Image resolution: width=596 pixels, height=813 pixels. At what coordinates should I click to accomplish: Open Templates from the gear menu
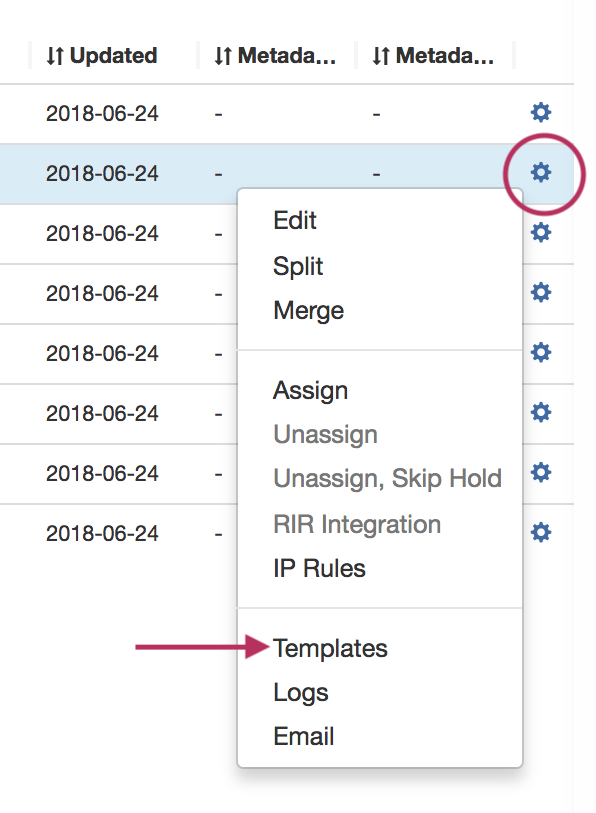point(330,649)
